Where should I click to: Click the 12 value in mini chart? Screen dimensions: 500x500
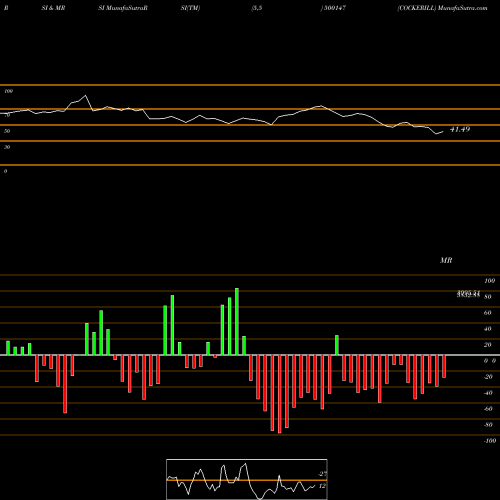[x=322, y=486]
